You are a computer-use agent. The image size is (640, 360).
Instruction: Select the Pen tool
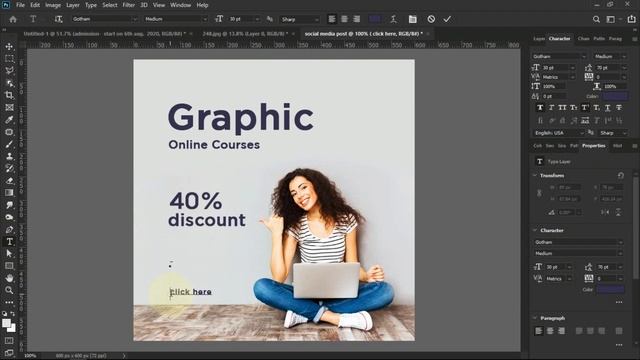pyautogui.click(x=9, y=229)
